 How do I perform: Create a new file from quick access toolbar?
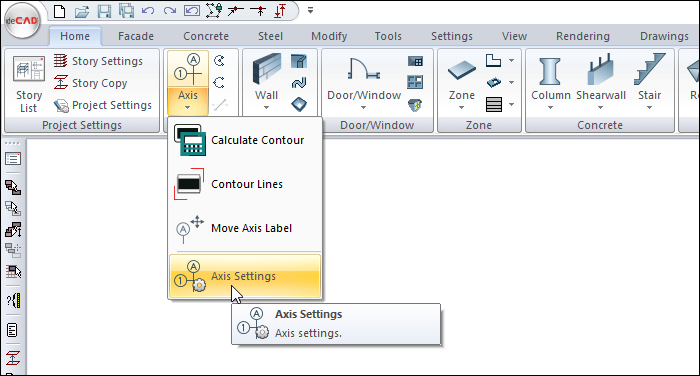(59, 11)
